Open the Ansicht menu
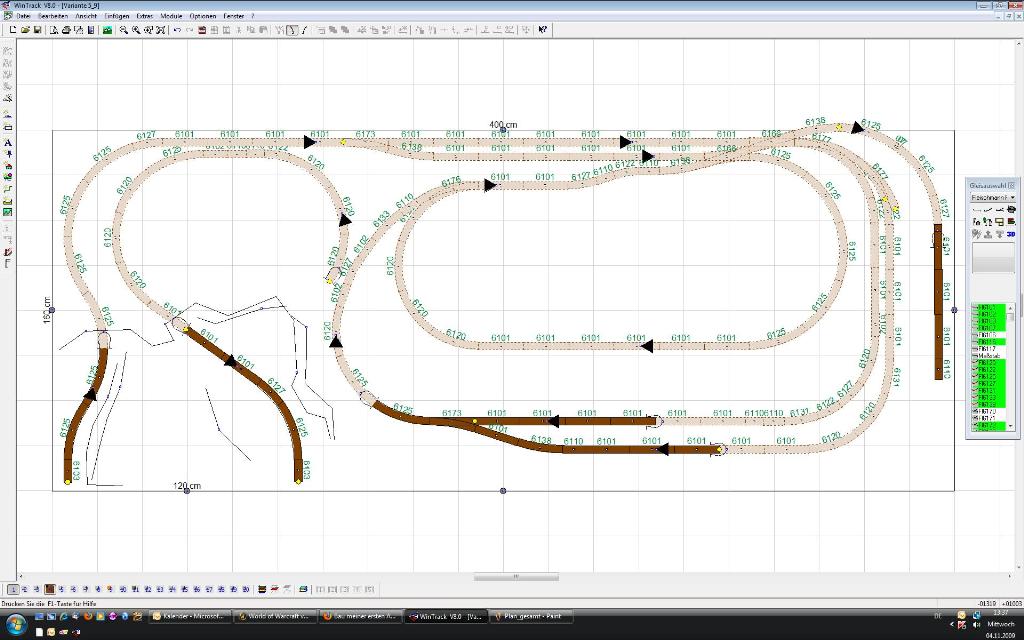The height and width of the screenshot is (640, 1024). (86, 16)
